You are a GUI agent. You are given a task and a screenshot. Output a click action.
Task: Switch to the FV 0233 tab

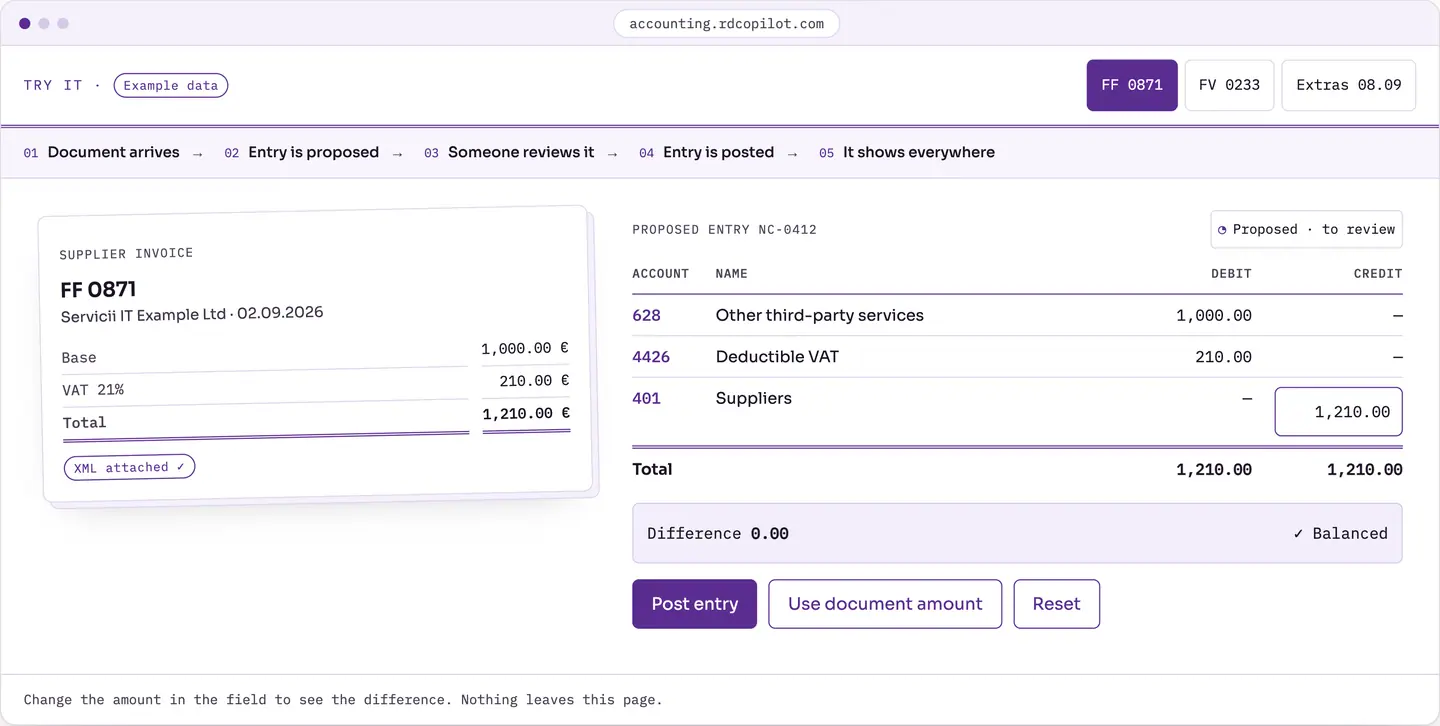pos(1229,85)
